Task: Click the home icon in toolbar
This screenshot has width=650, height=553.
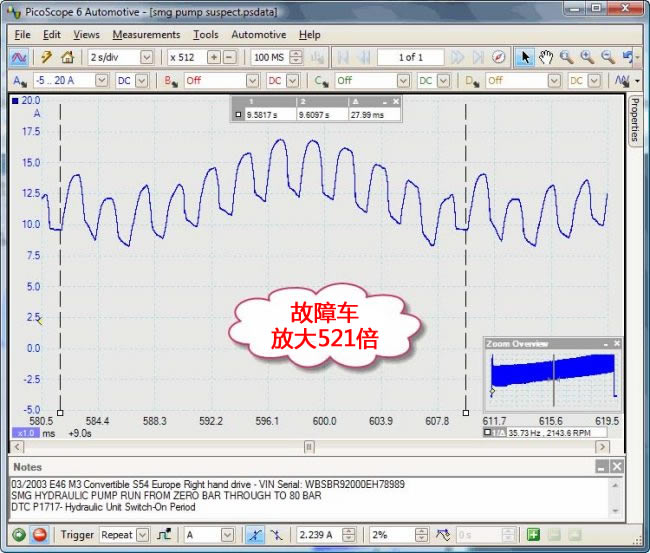Action: coord(67,57)
